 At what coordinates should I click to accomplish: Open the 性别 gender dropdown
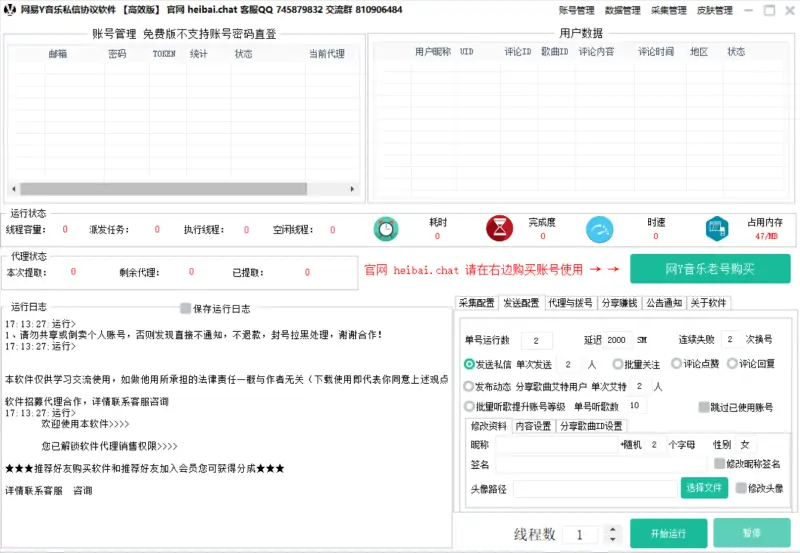tap(747, 444)
